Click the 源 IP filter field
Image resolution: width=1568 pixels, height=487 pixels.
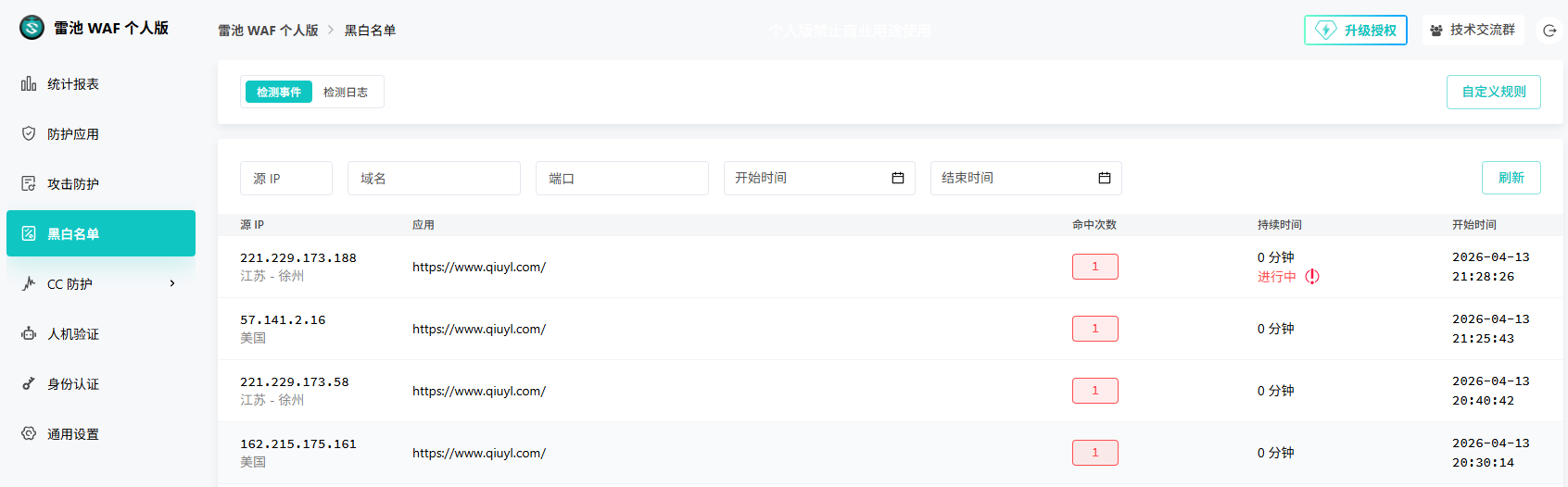(285, 179)
